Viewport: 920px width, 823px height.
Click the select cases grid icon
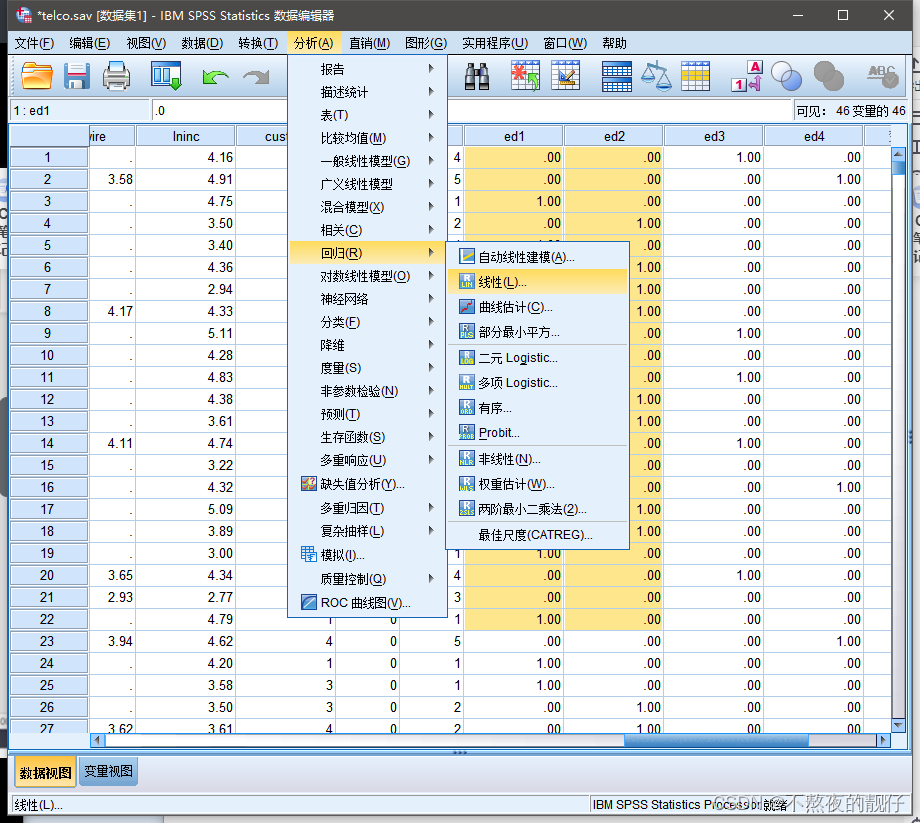tap(695, 76)
